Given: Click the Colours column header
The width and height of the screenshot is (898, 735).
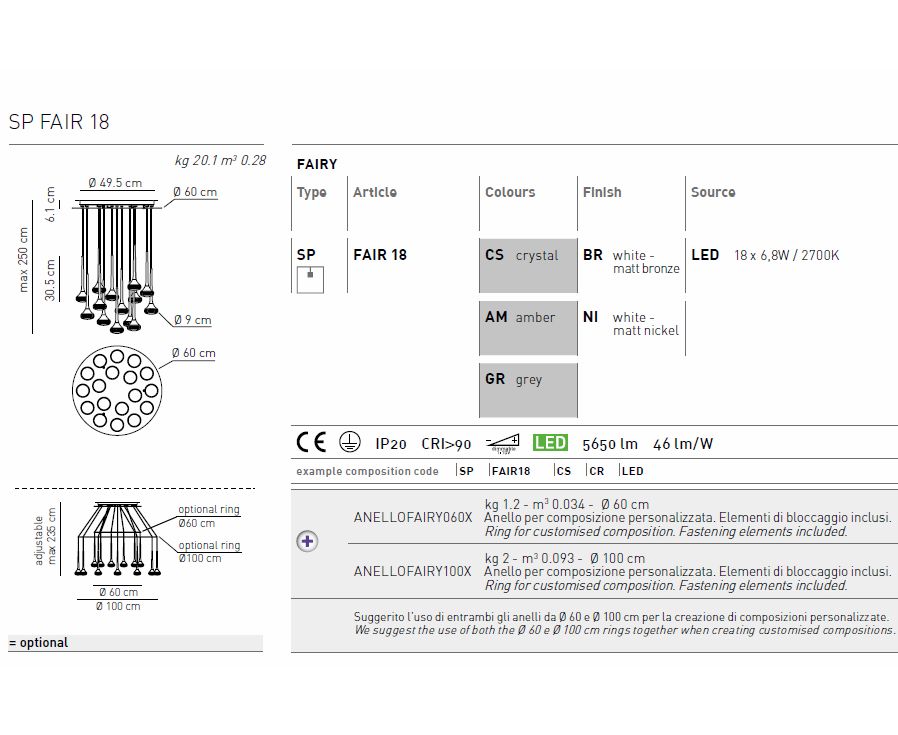Looking at the screenshot, I should 510,192.
